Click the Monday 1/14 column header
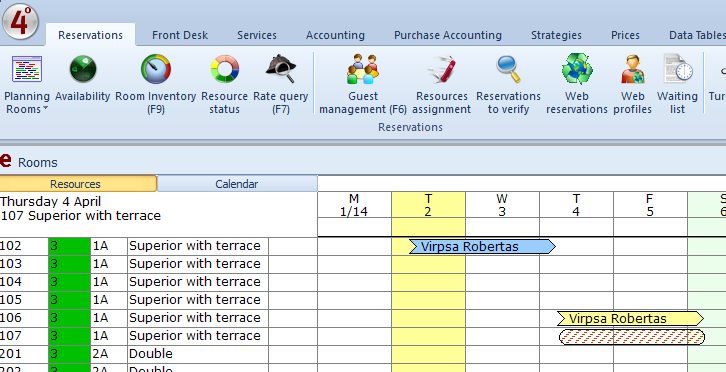Screen dimensions: 726x372 (354, 205)
